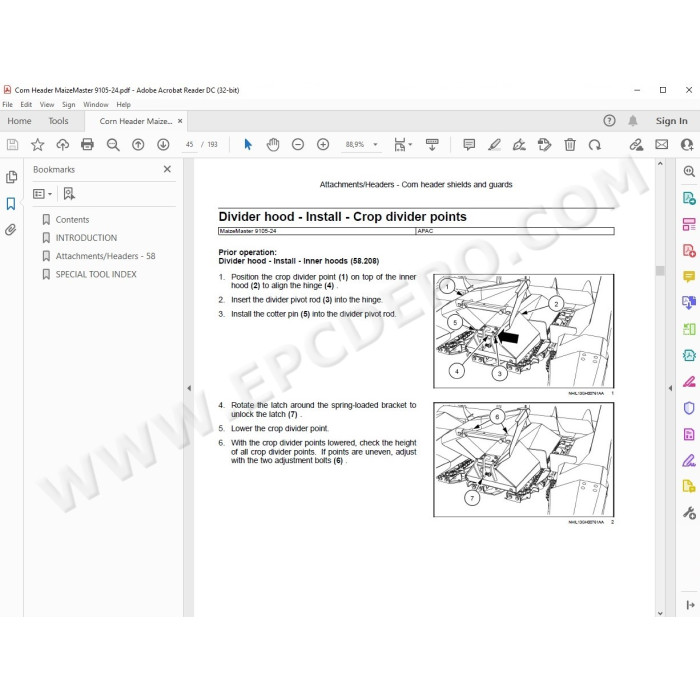Add the document to Starred
The width and height of the screenshot is (700, 700).
38,145
